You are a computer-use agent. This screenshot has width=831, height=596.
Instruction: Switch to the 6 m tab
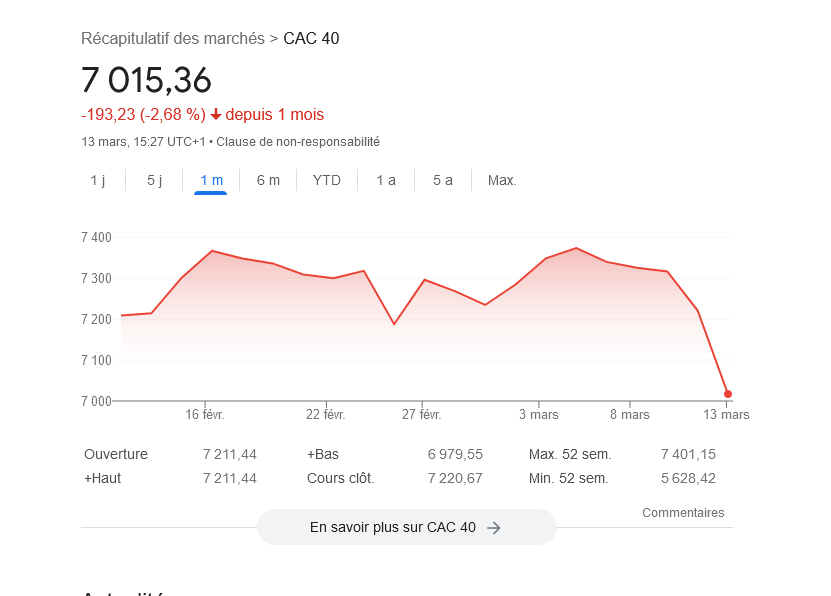268,180
